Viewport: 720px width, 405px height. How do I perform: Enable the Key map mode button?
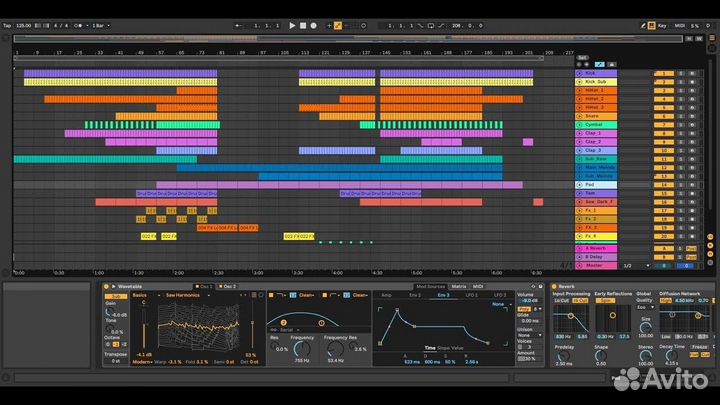[x=662, y=24]
